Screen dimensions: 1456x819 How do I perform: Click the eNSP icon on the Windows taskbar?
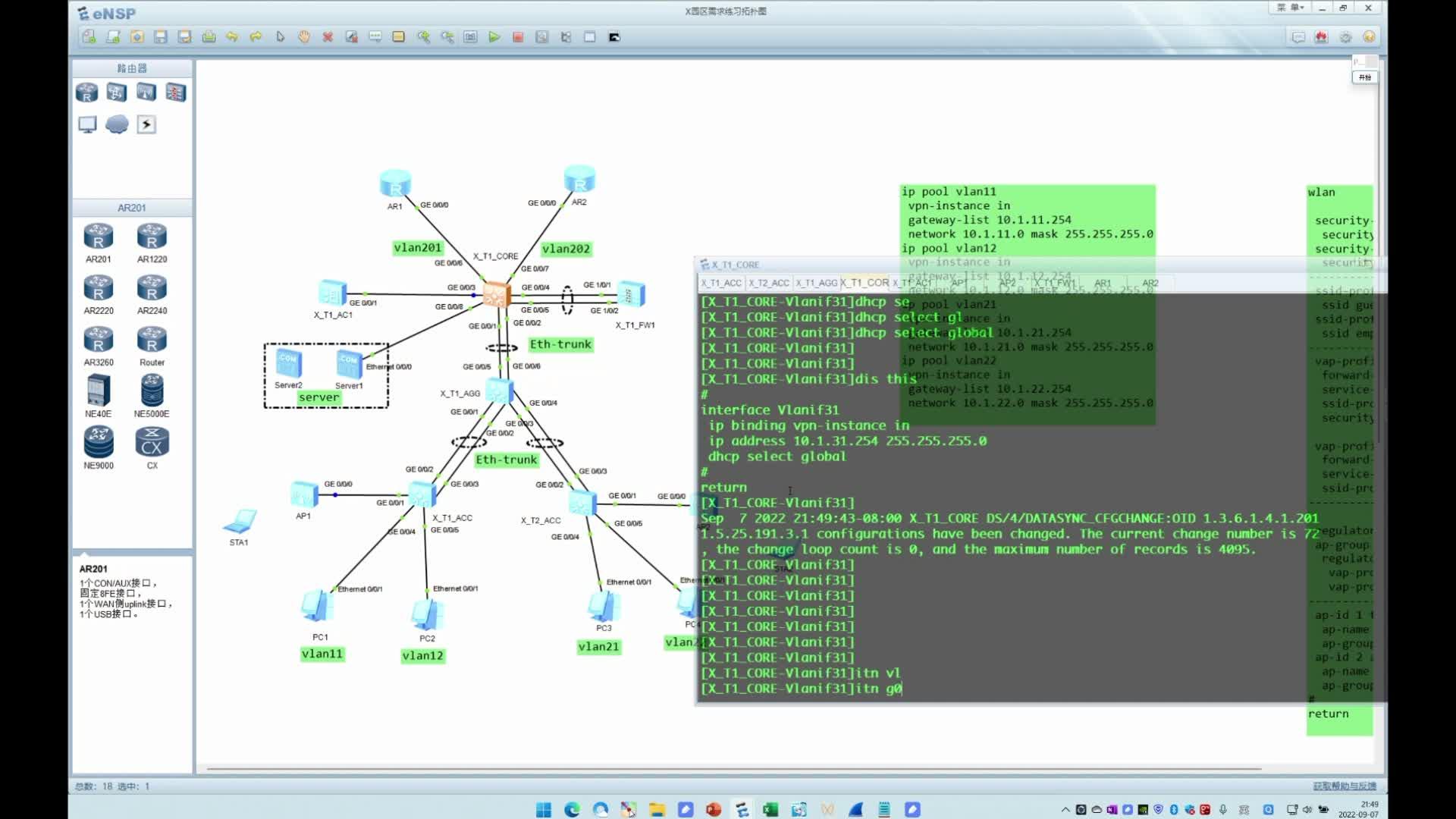(x=742, y=809)
